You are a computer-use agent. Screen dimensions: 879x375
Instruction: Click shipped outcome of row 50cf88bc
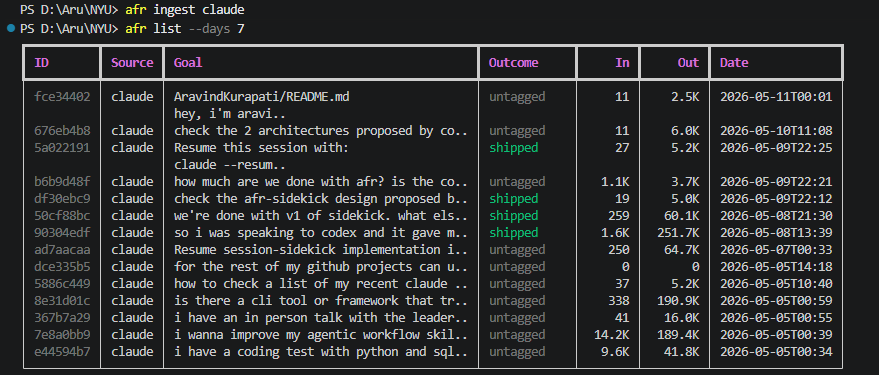[513, 215]
